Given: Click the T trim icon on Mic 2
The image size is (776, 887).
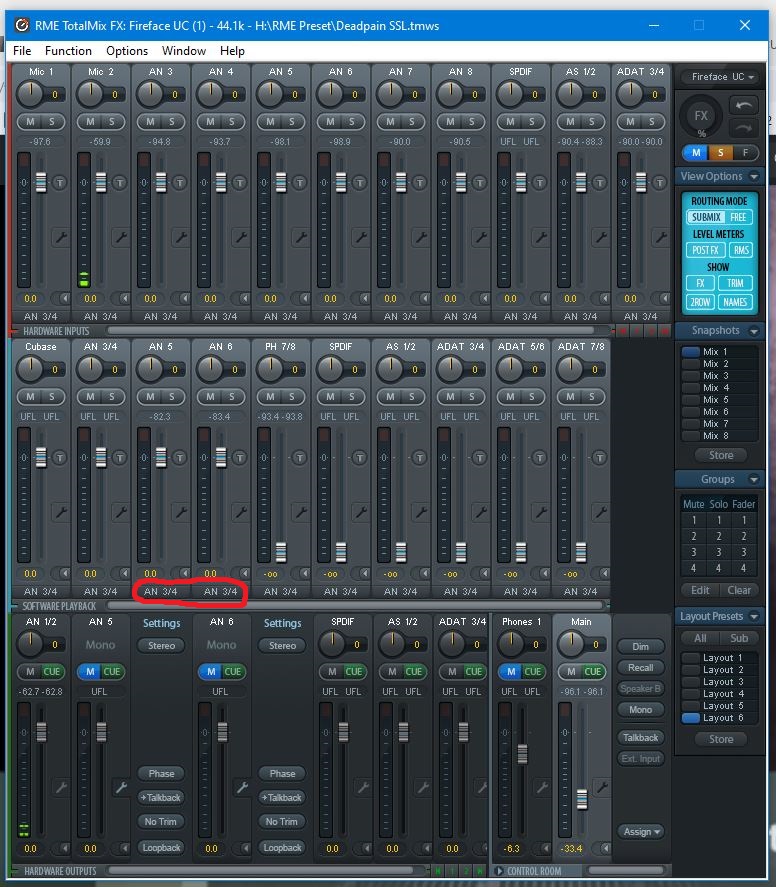Looking at the screenshot, I should coord(120,183).
